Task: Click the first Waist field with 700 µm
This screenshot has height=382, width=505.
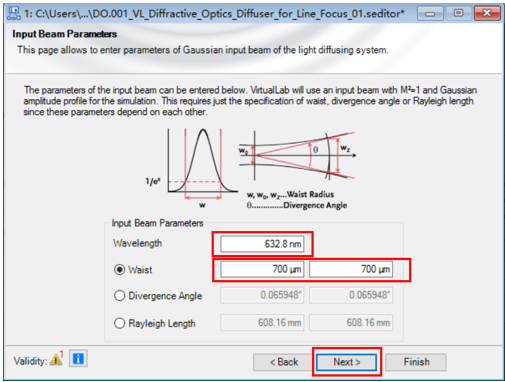Action: tap(262, 269)
